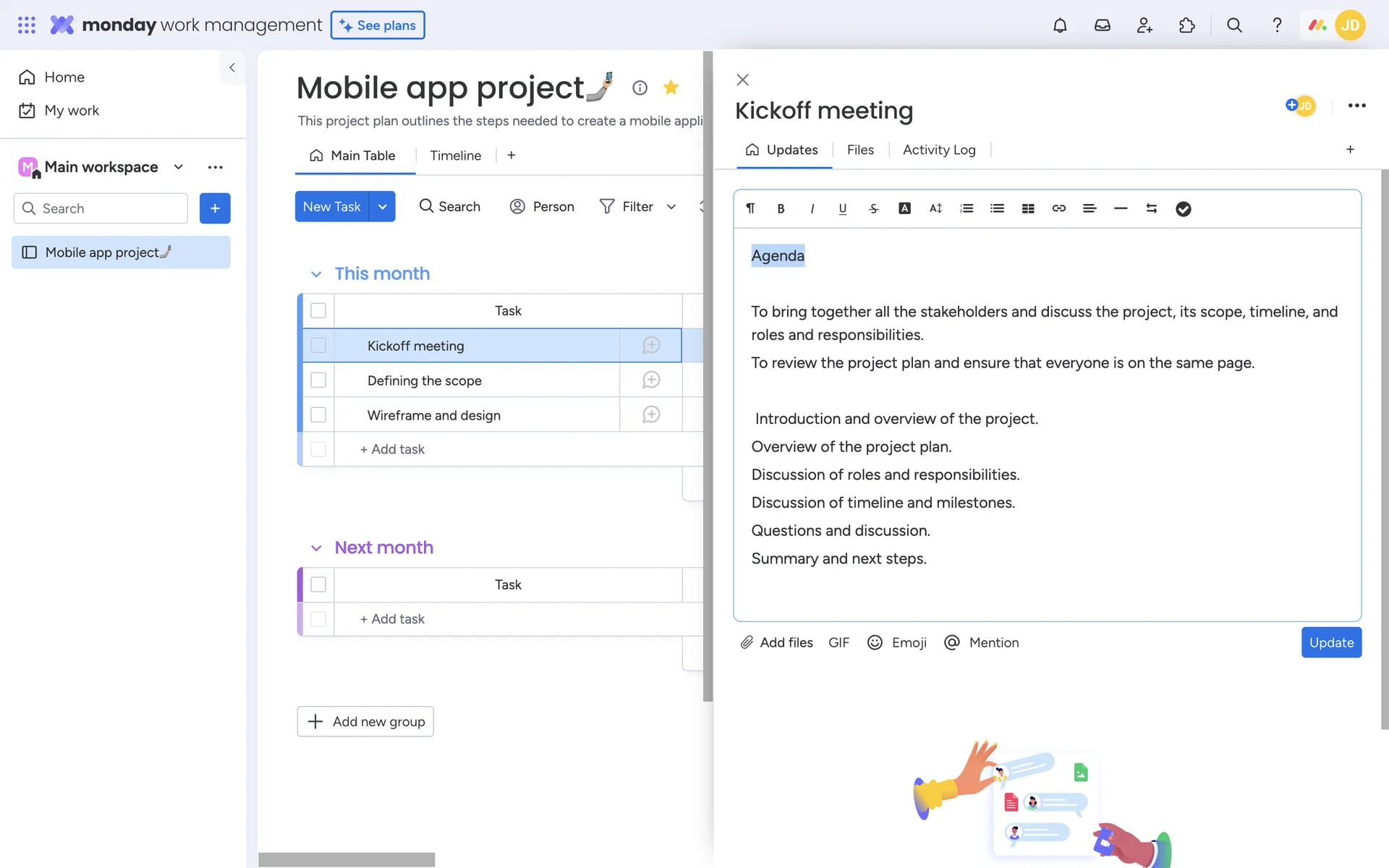Tick the Wireframe and design checkbox
Viewport: 1389px width, 868px height.
(318, 415)
